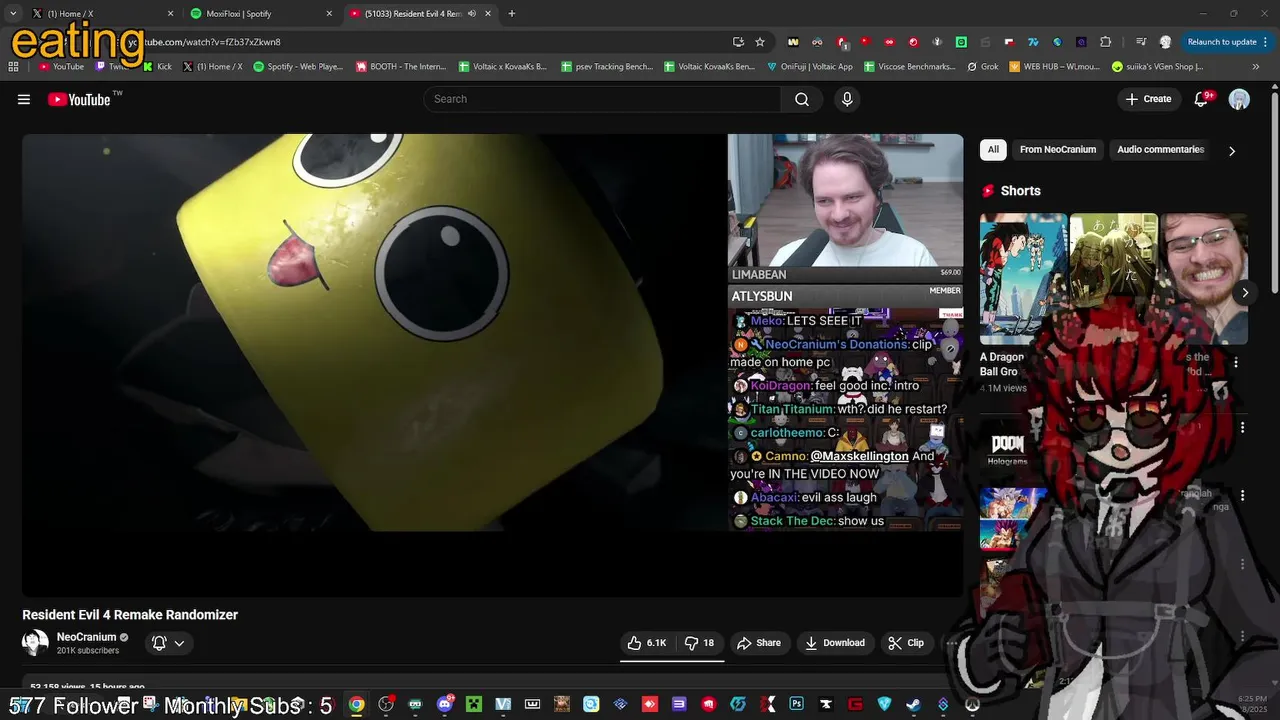Open the YouTube hamburger guide menu

24,99
